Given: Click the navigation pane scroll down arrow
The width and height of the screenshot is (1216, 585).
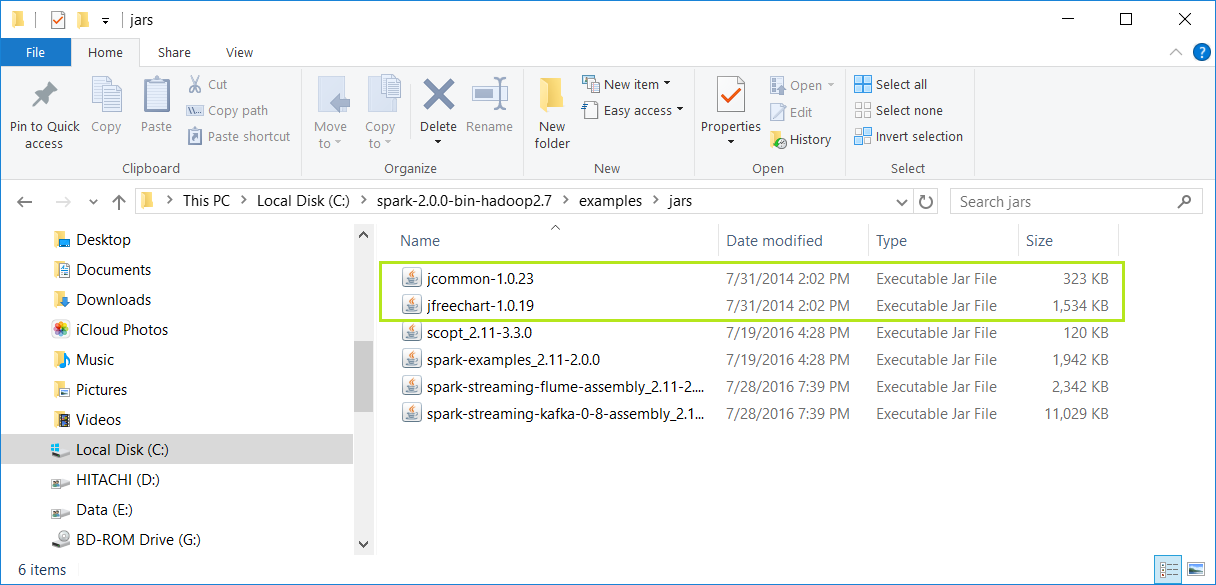Looking at the screenshot, I should pyautogui.click(x=363, y=545).
